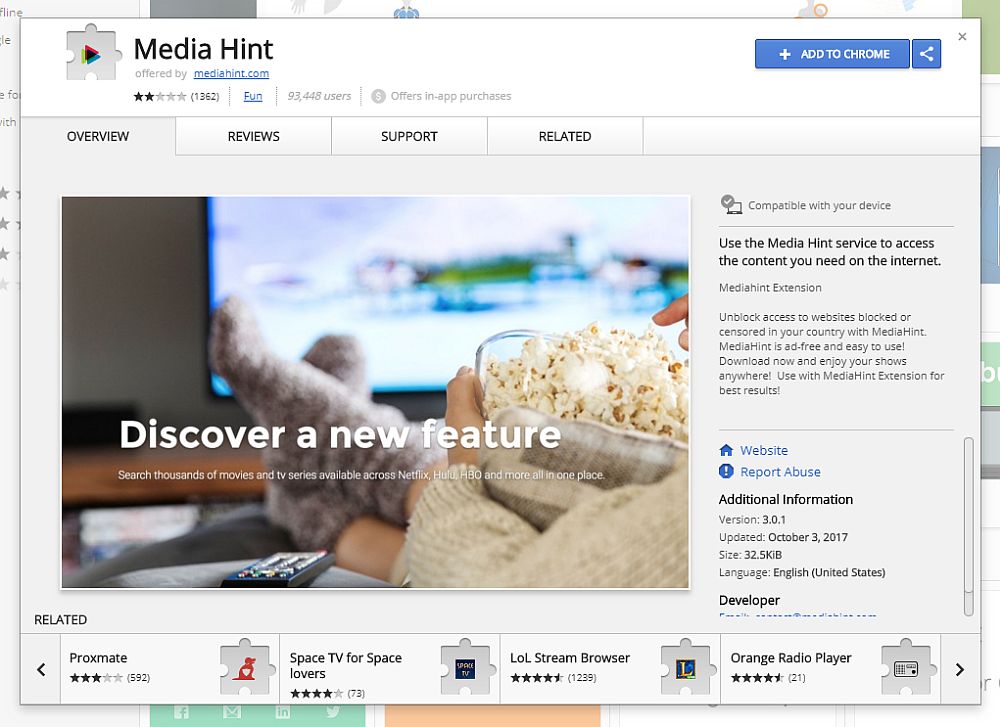Open the Proxmate extension icon
The width and height of the screenshot is (1000, 727).
246,668
